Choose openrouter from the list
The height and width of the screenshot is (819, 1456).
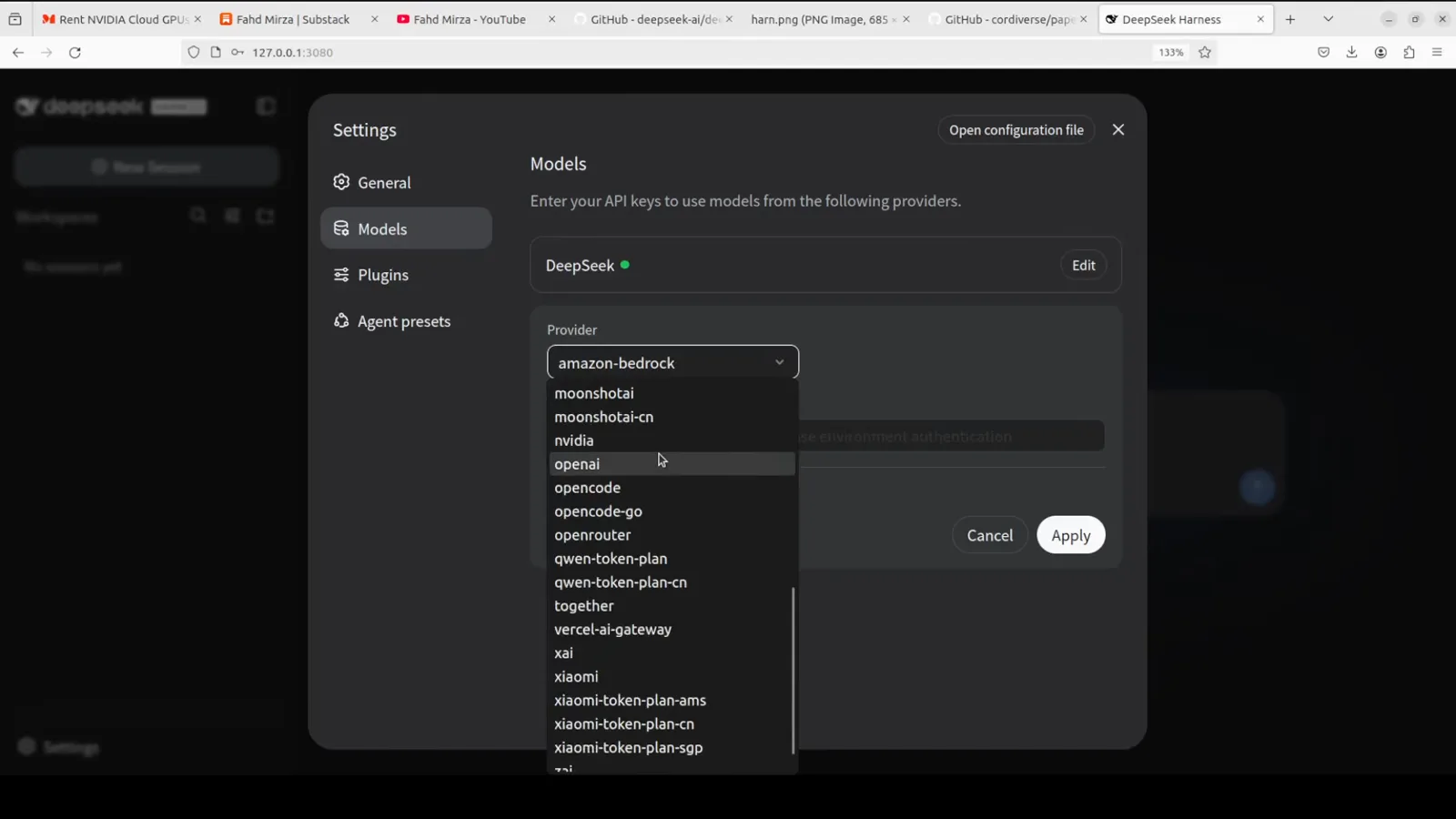pos(672,535)
